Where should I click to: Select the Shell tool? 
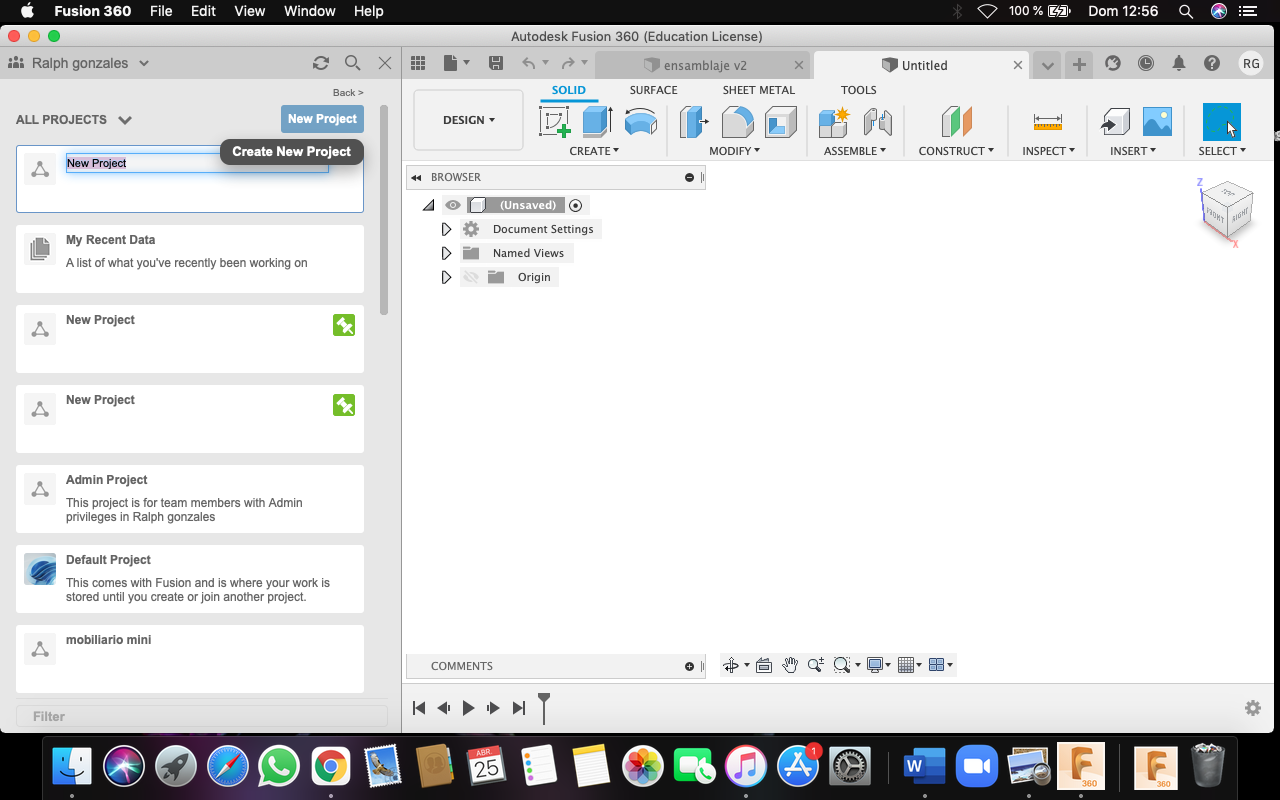click(780, 122)
